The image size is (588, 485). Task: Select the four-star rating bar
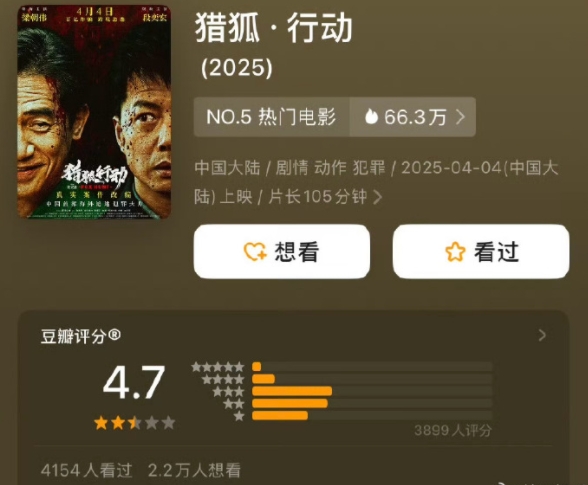(x=372, y=379)
